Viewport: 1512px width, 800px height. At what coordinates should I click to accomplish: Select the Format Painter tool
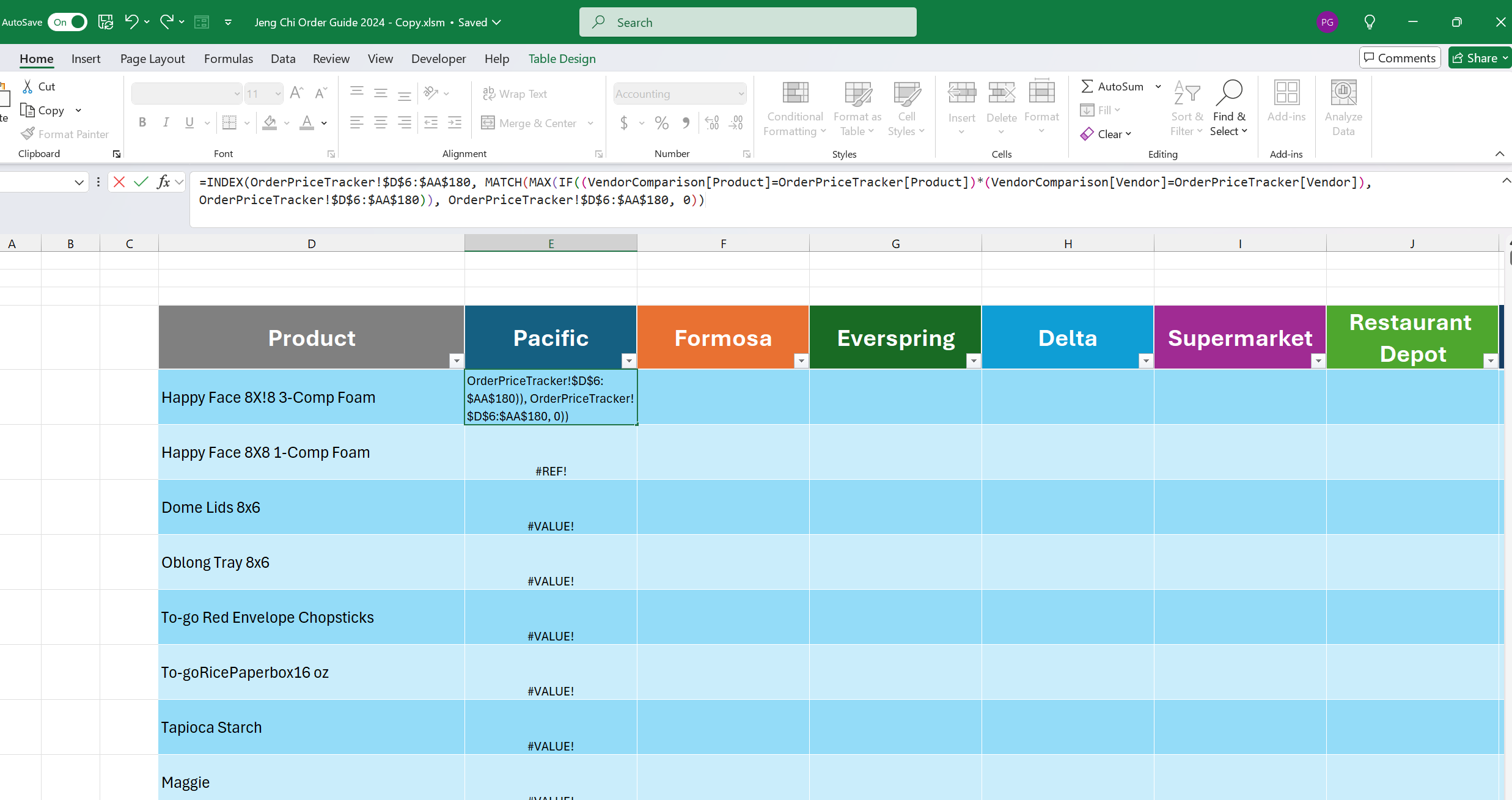tap(65, 134)
